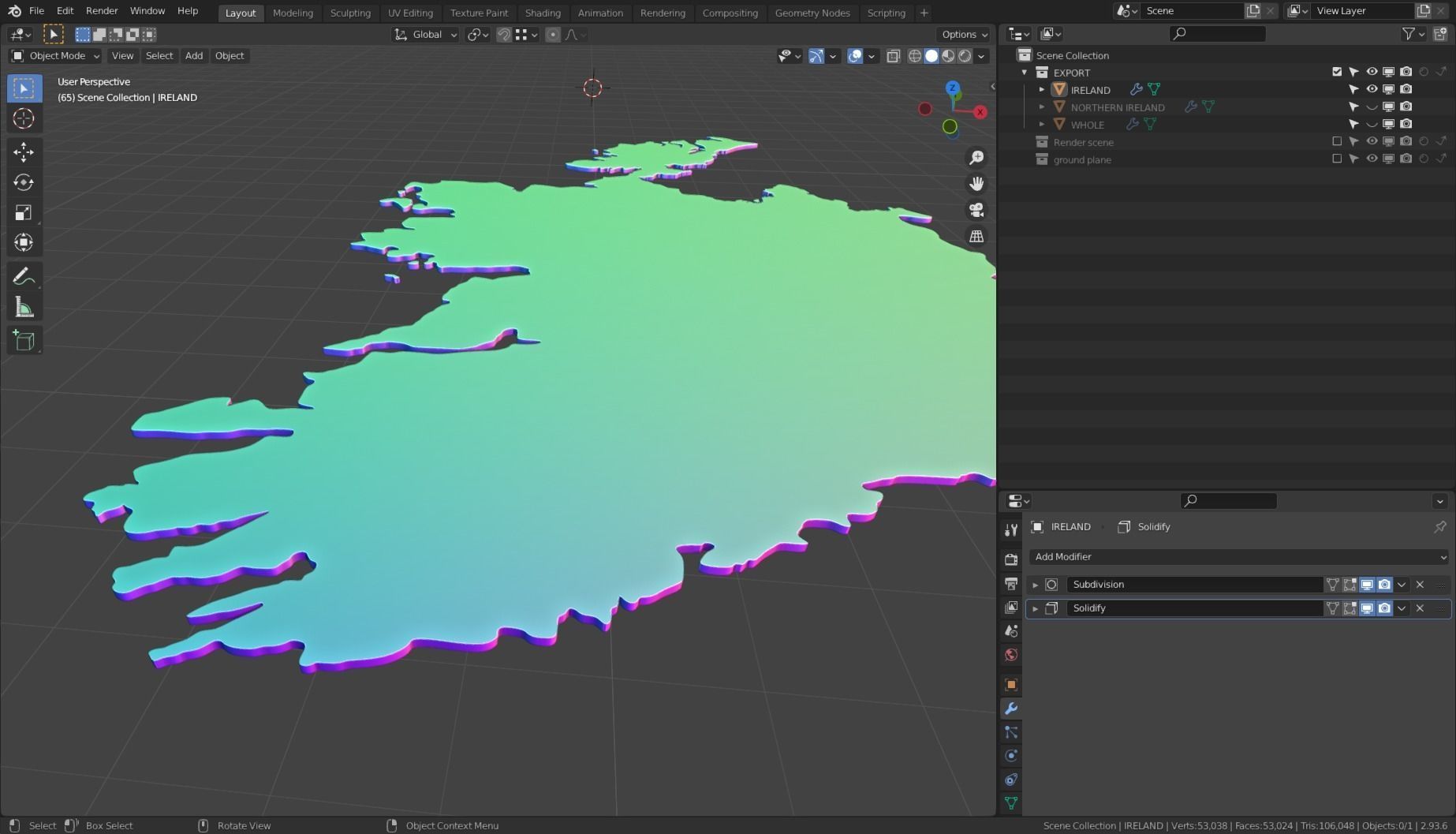Viewport: 1456px width, 834px height.
Task: Toggle the camera view icon
Action: (x=976, y=210)
